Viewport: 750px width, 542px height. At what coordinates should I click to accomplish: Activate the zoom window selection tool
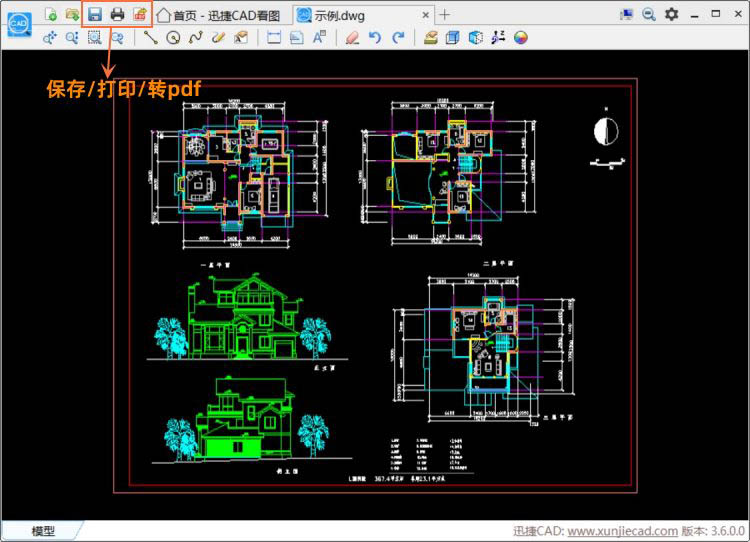click(x=95, y=37)
